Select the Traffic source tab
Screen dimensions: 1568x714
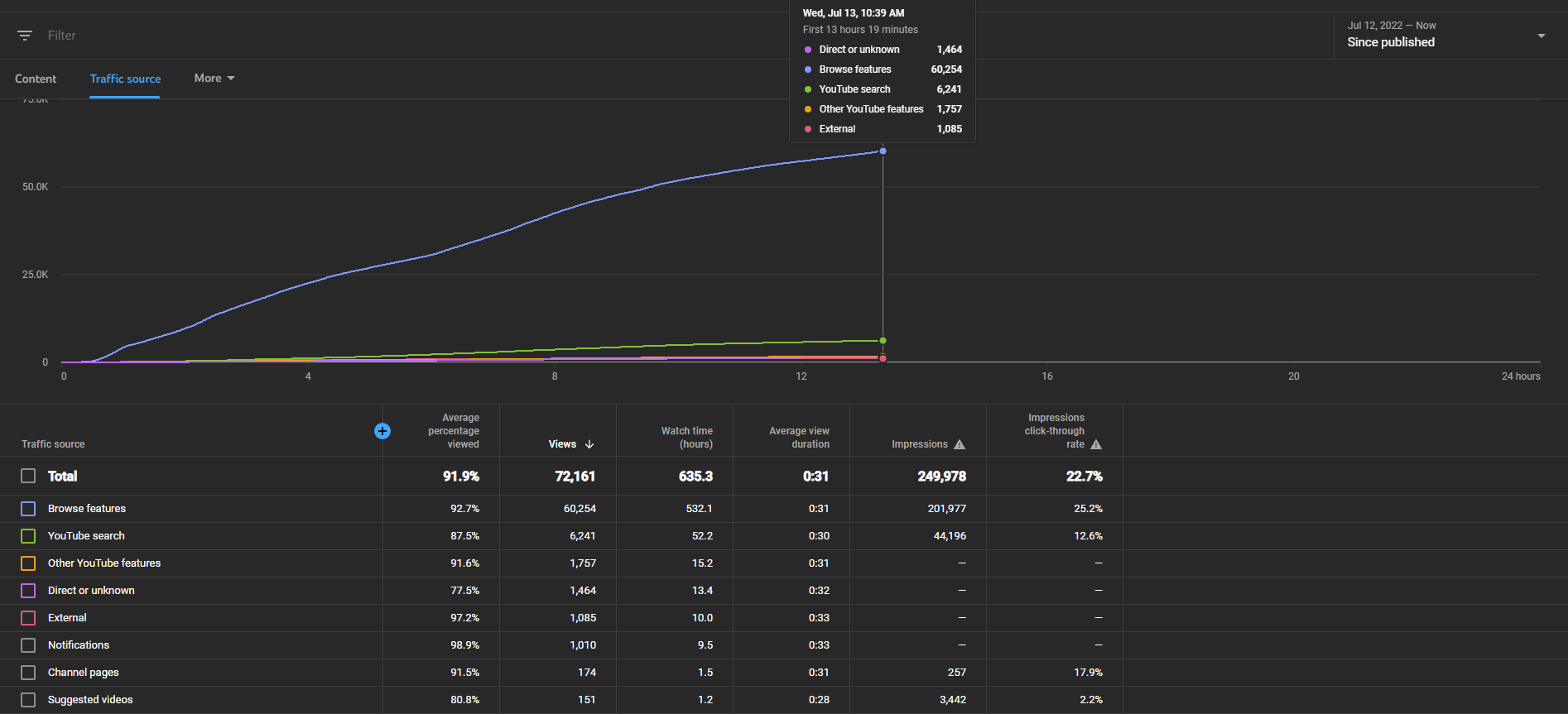(x=125, y=79)
